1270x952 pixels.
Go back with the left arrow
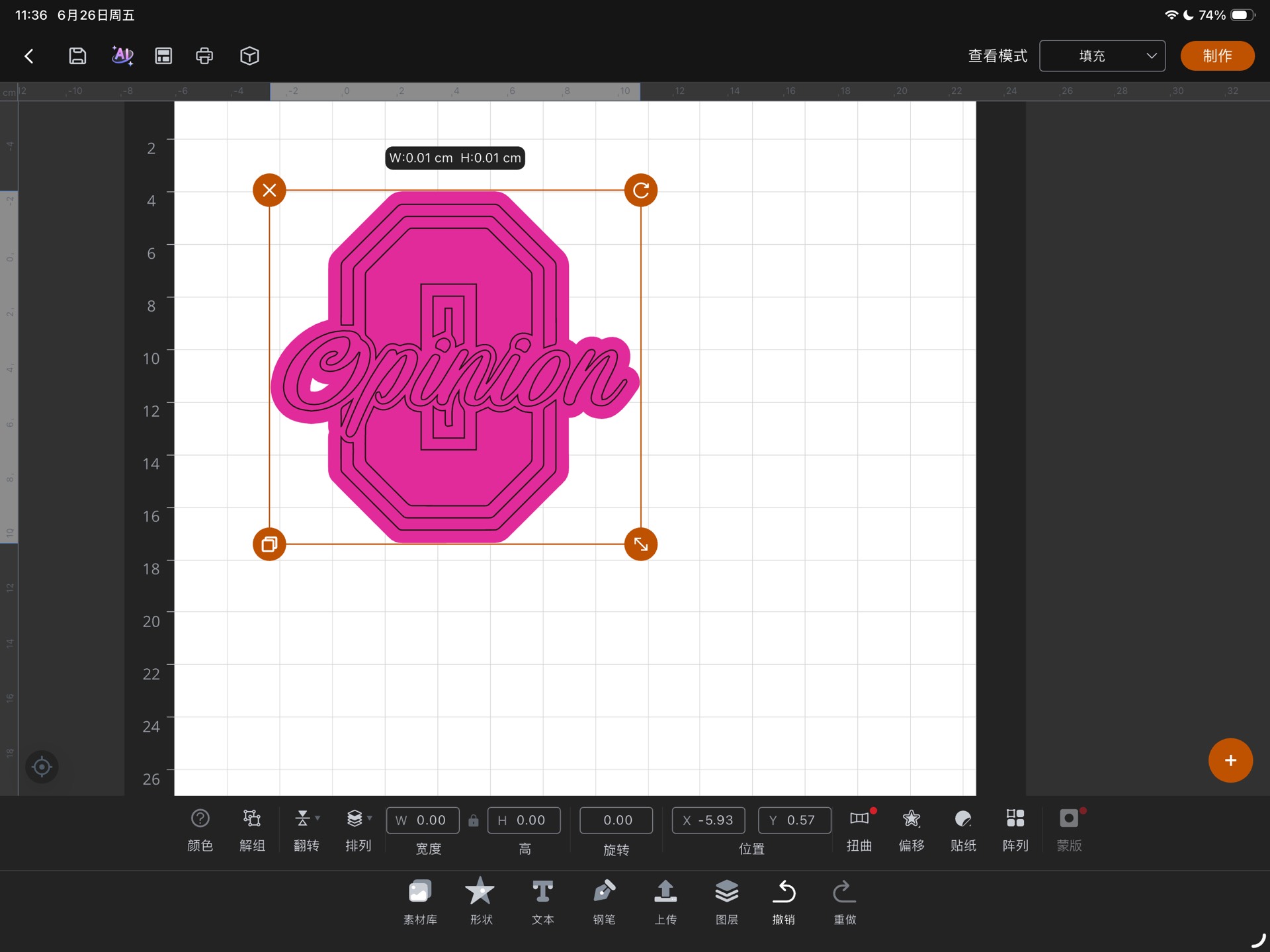coord(29,56)
